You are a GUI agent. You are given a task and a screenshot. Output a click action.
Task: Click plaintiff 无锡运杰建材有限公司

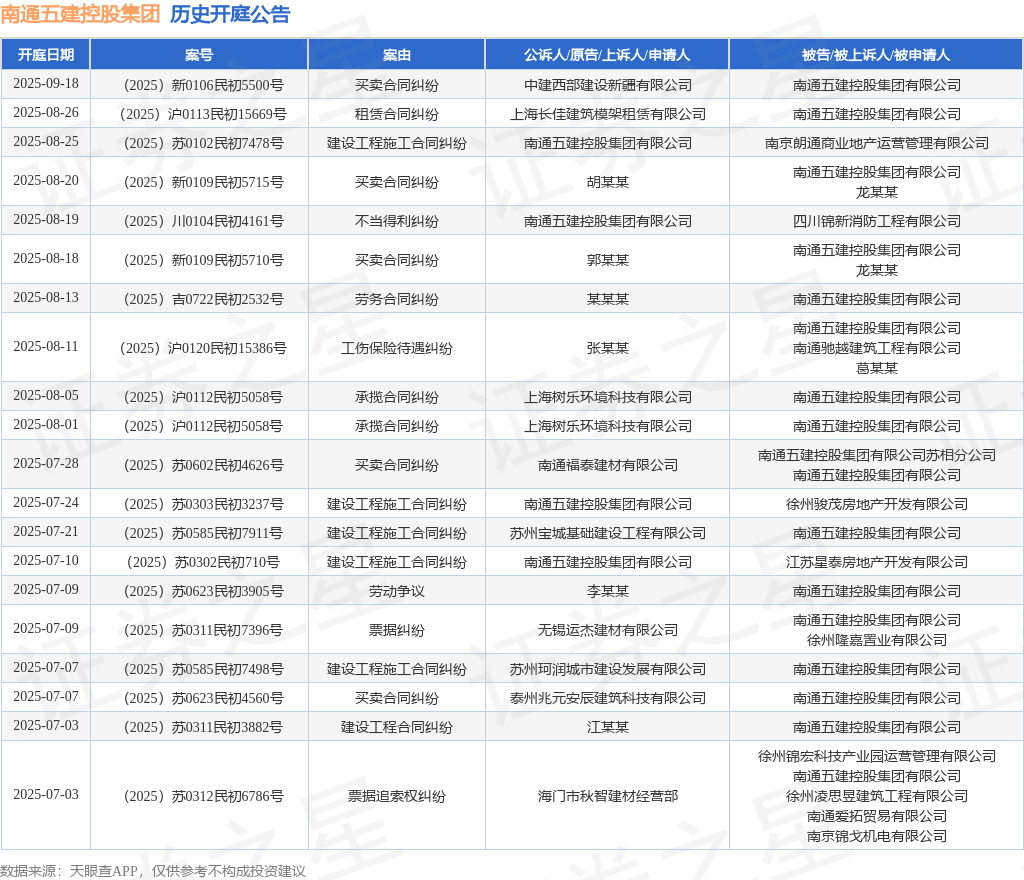607,631
